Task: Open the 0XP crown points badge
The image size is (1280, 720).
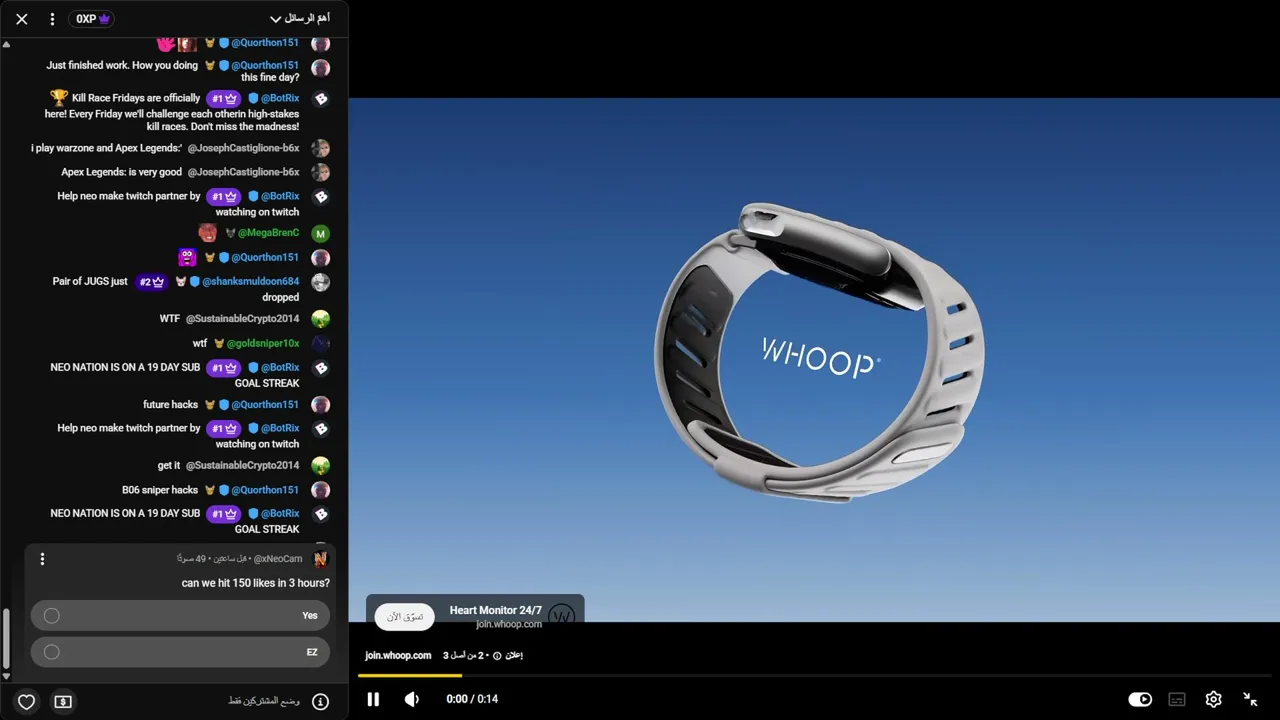Action: 92,19
